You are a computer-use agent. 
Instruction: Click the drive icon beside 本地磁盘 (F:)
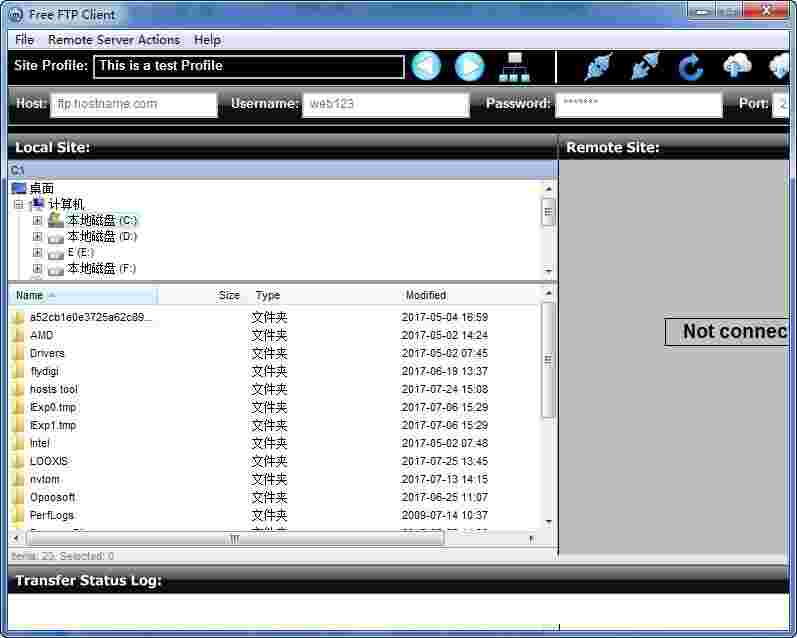[x=55, y=269]
